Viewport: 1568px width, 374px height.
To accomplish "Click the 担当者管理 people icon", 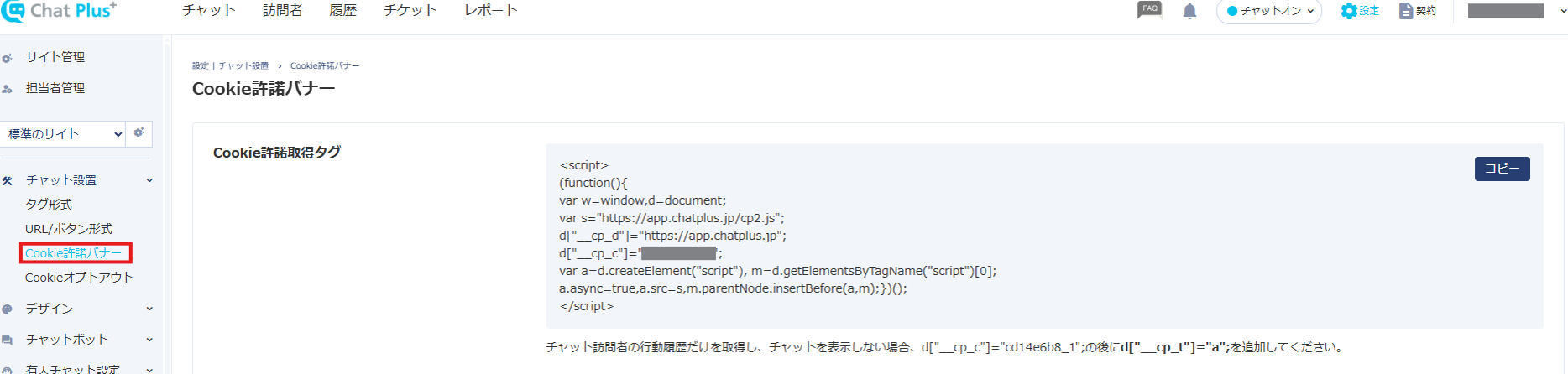I will (x=7, y=89).
